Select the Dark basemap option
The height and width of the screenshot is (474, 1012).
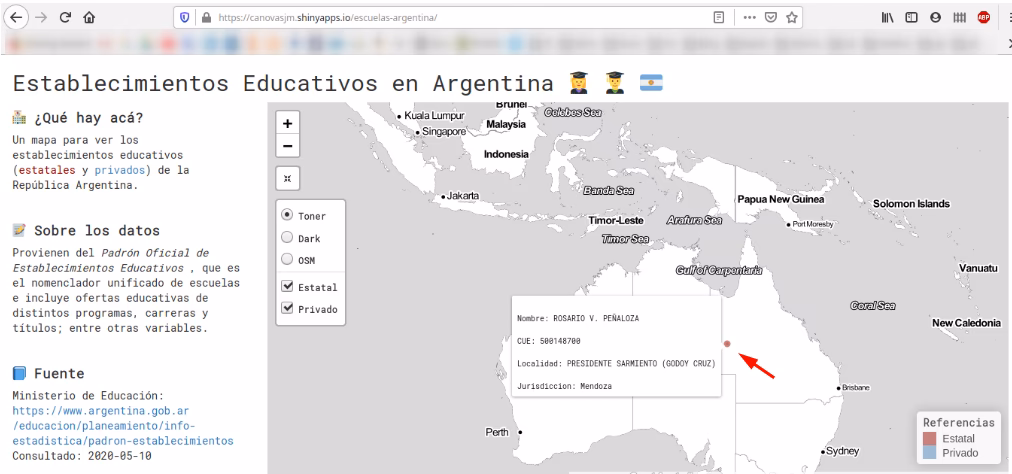(288, 237)
